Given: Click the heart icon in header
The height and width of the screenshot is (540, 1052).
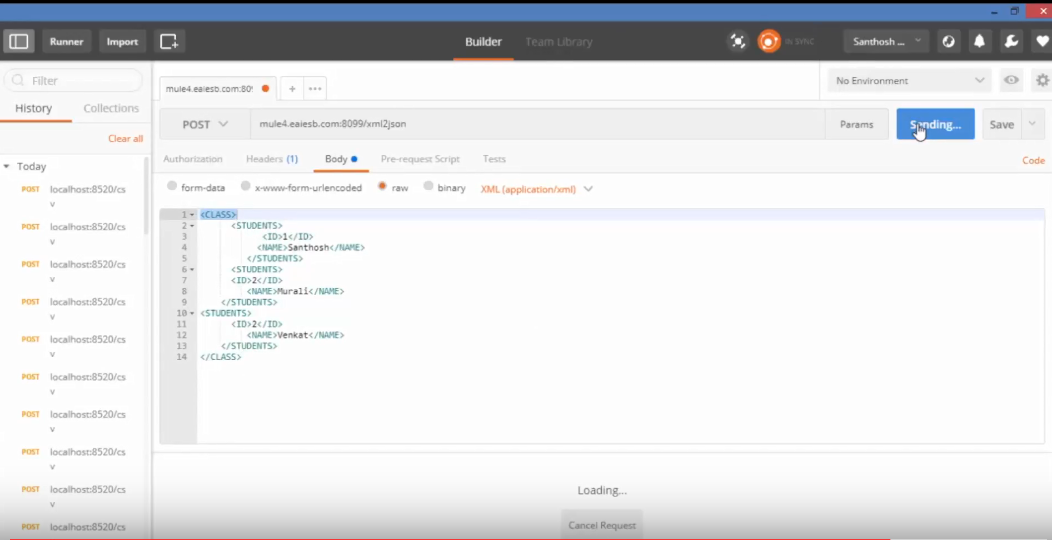Looking at the screenshot, I should click(1041, 41).
